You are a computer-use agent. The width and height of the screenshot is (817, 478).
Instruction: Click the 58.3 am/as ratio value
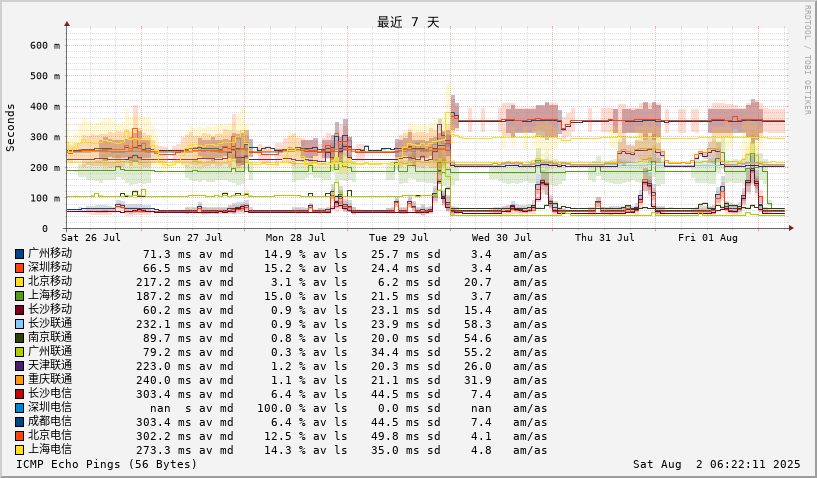pyautogui.click(x=505, y=325)
